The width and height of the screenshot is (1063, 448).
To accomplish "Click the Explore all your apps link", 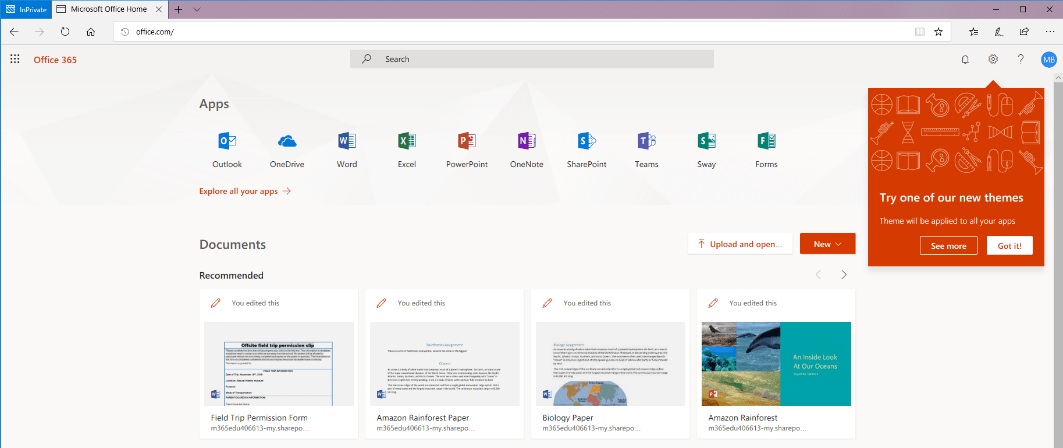I will pyautogui.click(x=245, y=191).
